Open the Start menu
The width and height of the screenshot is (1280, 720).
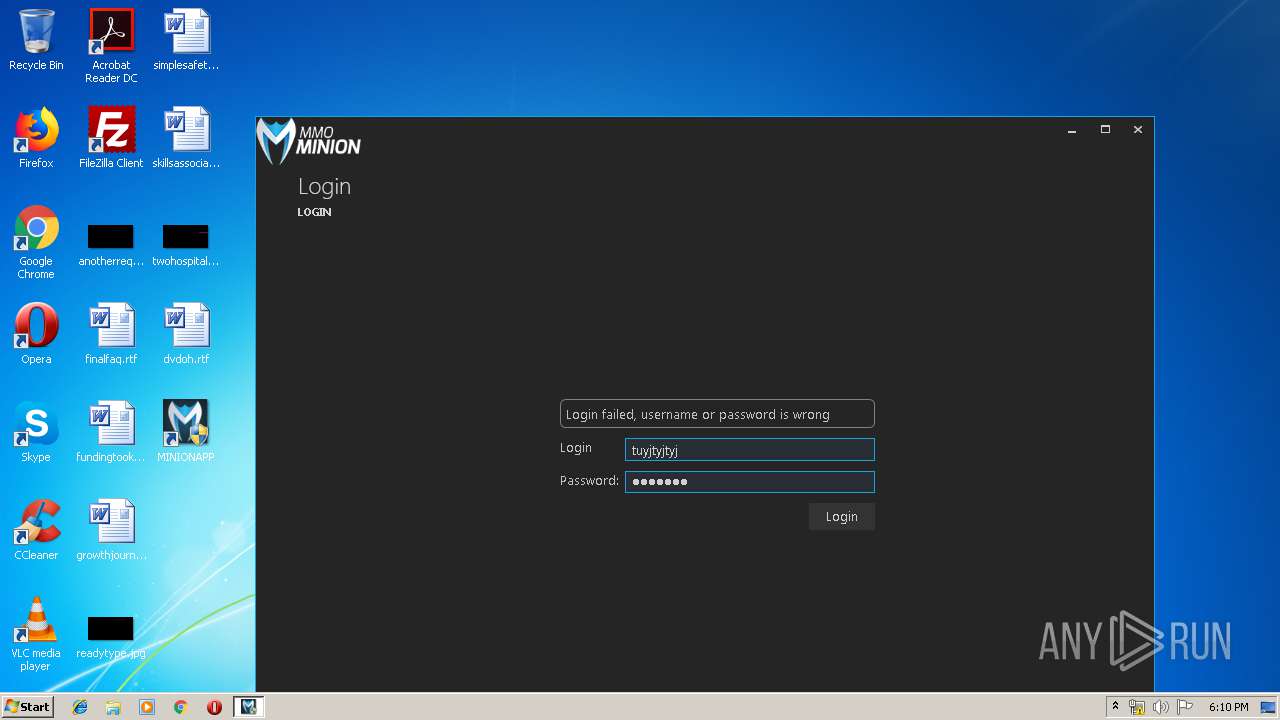coord(27,707)
